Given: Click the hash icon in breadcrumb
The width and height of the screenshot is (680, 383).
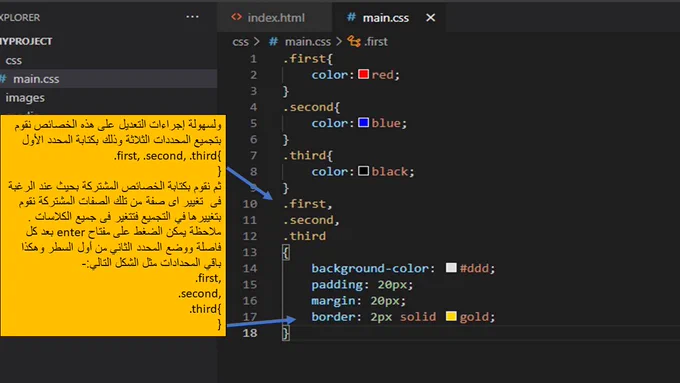Looking at the screenshot, I should click(x=273, y=42).
